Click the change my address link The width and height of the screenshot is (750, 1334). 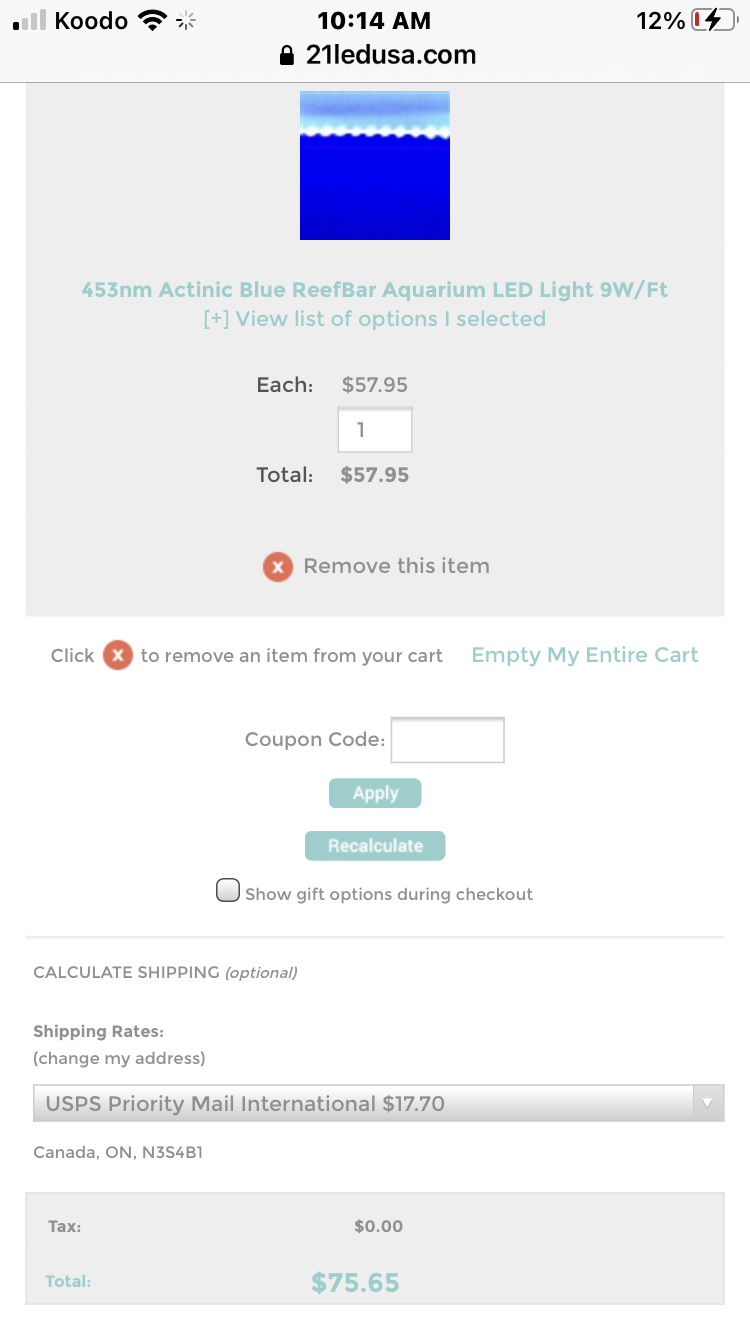click(119, 1058)
